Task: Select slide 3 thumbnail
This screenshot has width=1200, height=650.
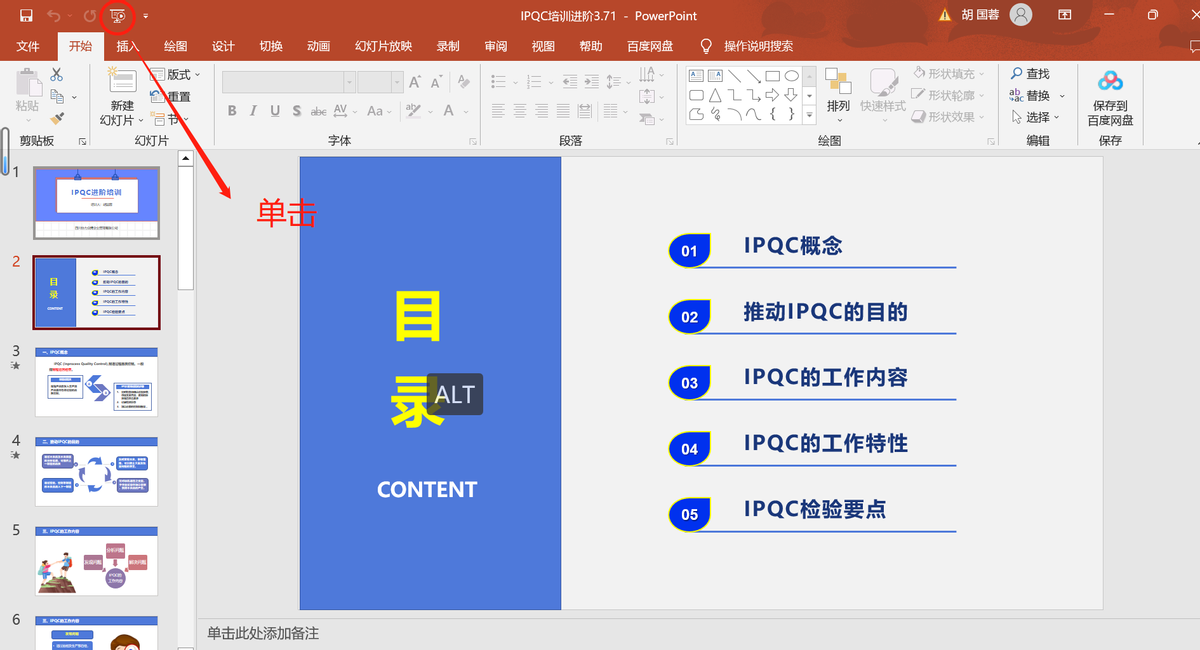Action: point(97,382)
